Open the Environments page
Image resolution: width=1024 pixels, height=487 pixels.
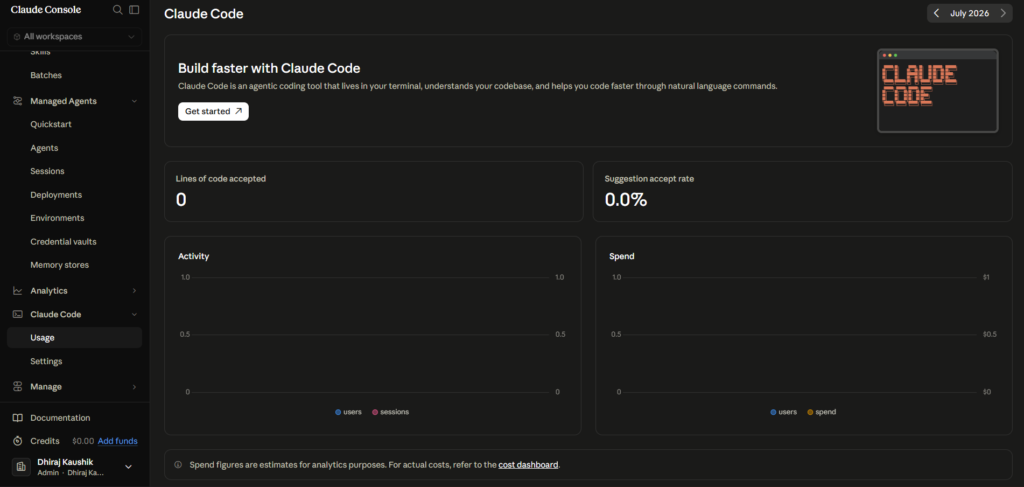click(x=57, y=218)
